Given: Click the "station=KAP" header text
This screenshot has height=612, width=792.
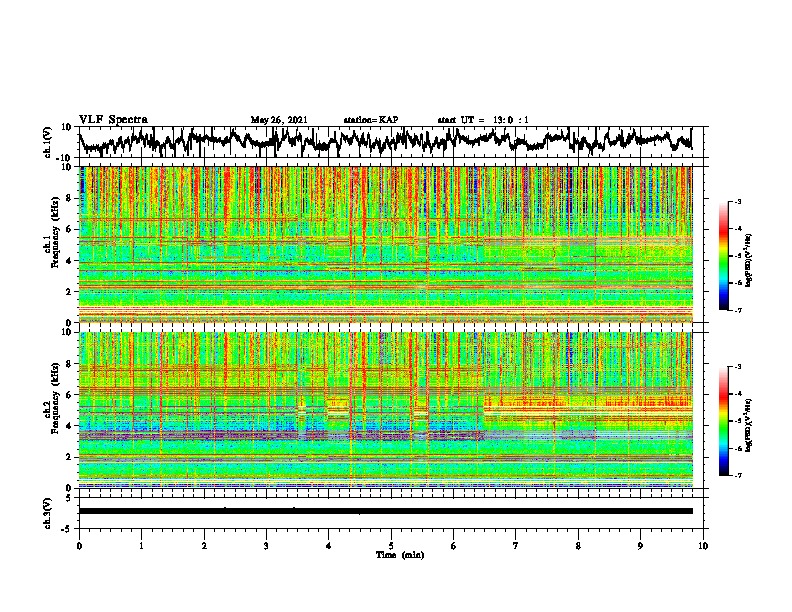Looking at the screenshot, I should (371, 120).
